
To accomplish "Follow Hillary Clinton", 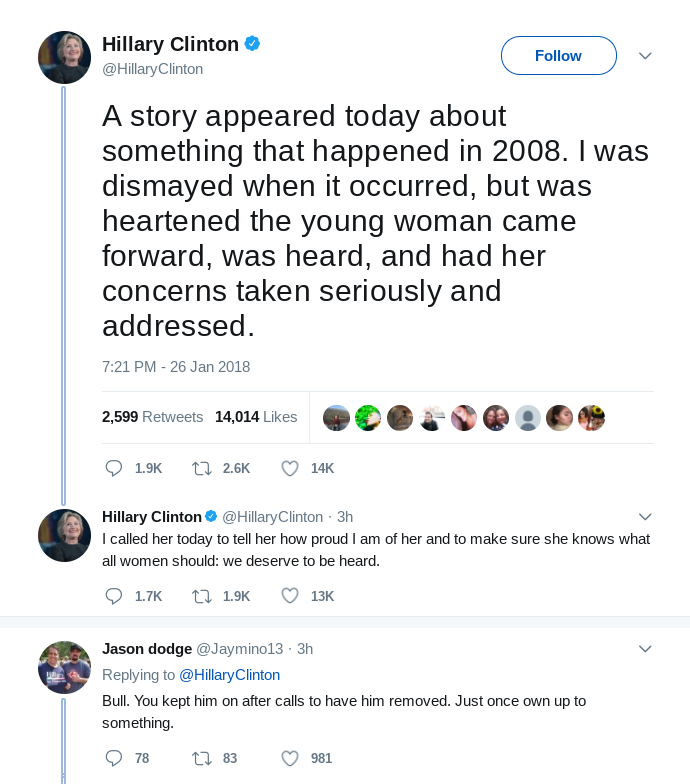I will tap(558, 56).
